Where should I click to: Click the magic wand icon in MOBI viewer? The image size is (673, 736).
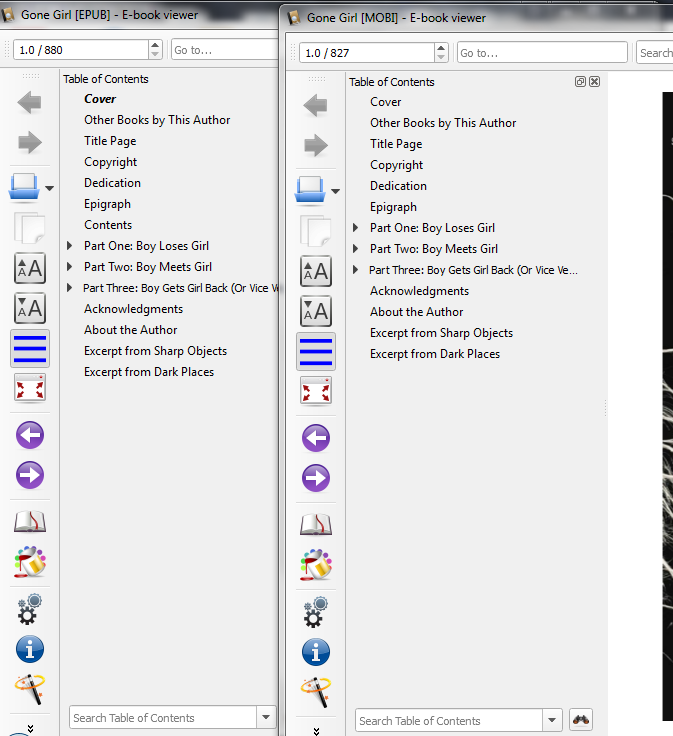point(316,692)
